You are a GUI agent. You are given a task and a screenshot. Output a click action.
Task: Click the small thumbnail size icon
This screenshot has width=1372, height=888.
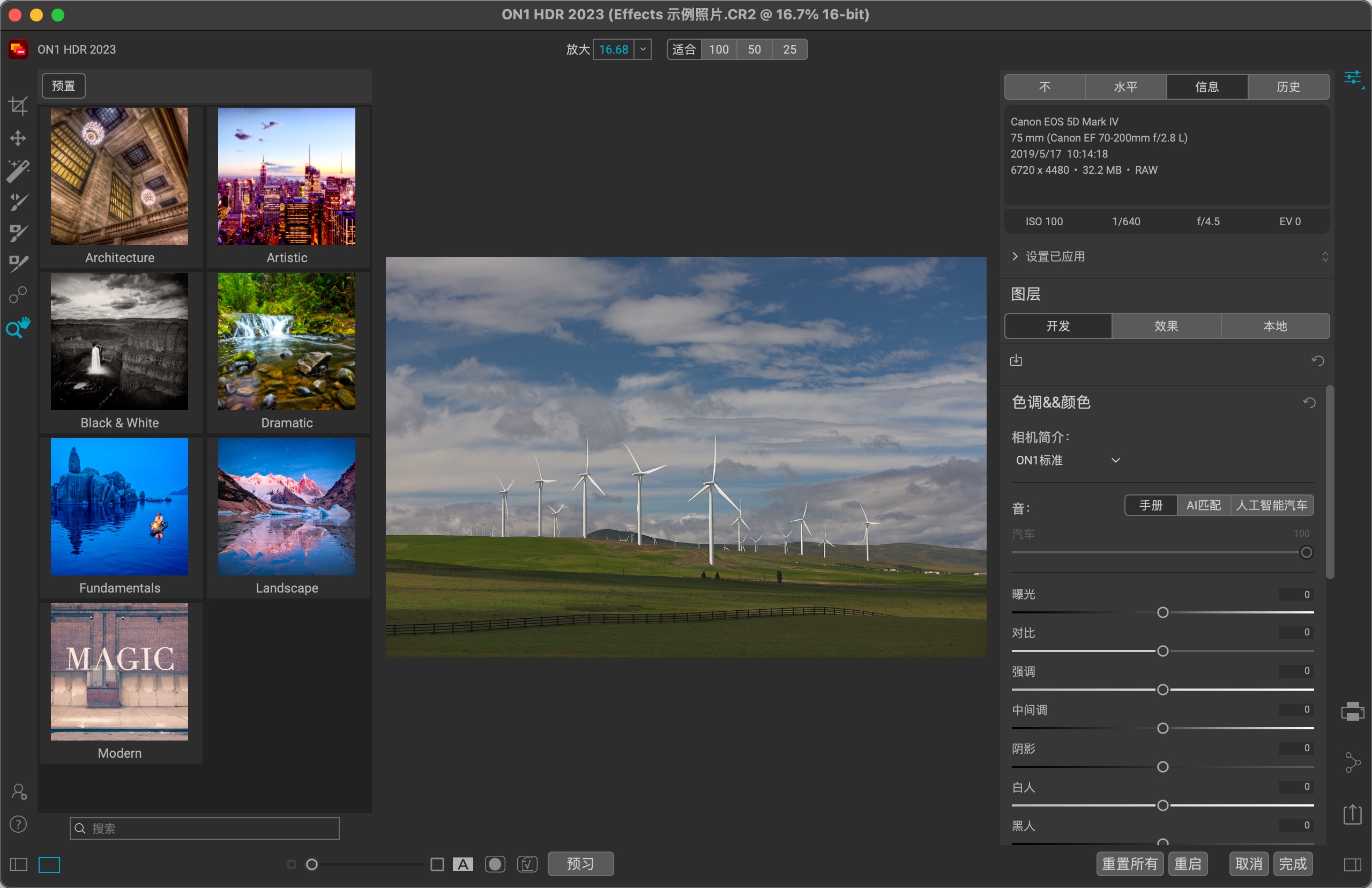point(292,864)
